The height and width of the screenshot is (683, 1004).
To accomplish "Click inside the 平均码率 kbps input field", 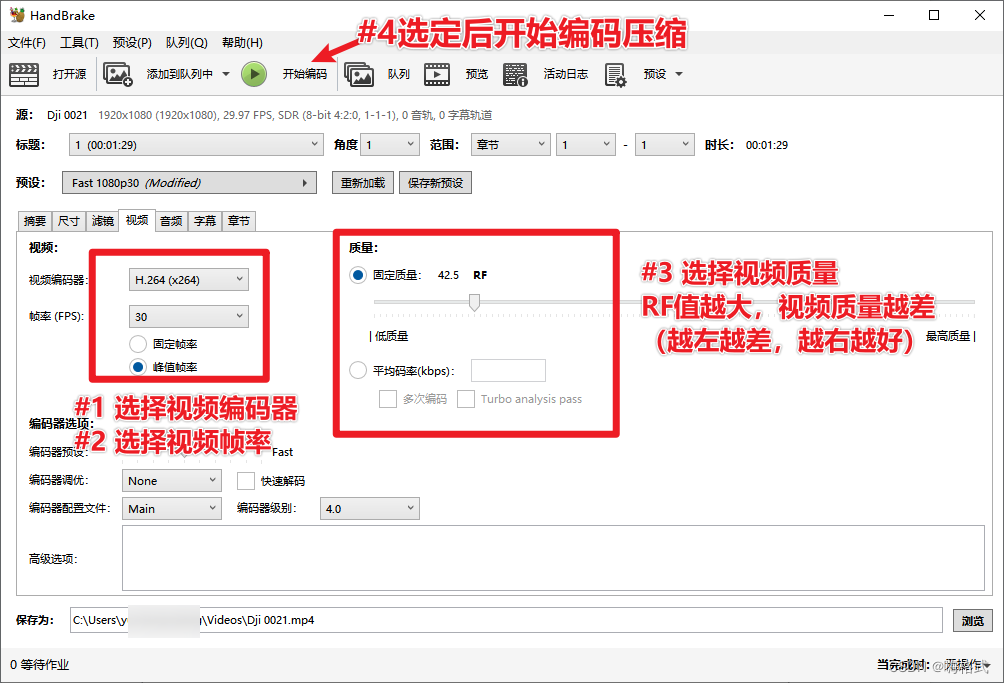I will click(x=508, y=370).
